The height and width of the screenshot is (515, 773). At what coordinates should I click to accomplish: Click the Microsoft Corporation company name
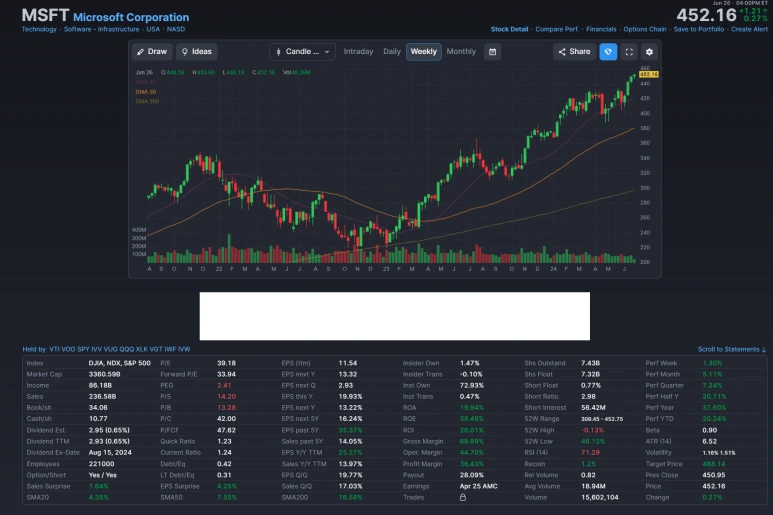click(131, 17)
